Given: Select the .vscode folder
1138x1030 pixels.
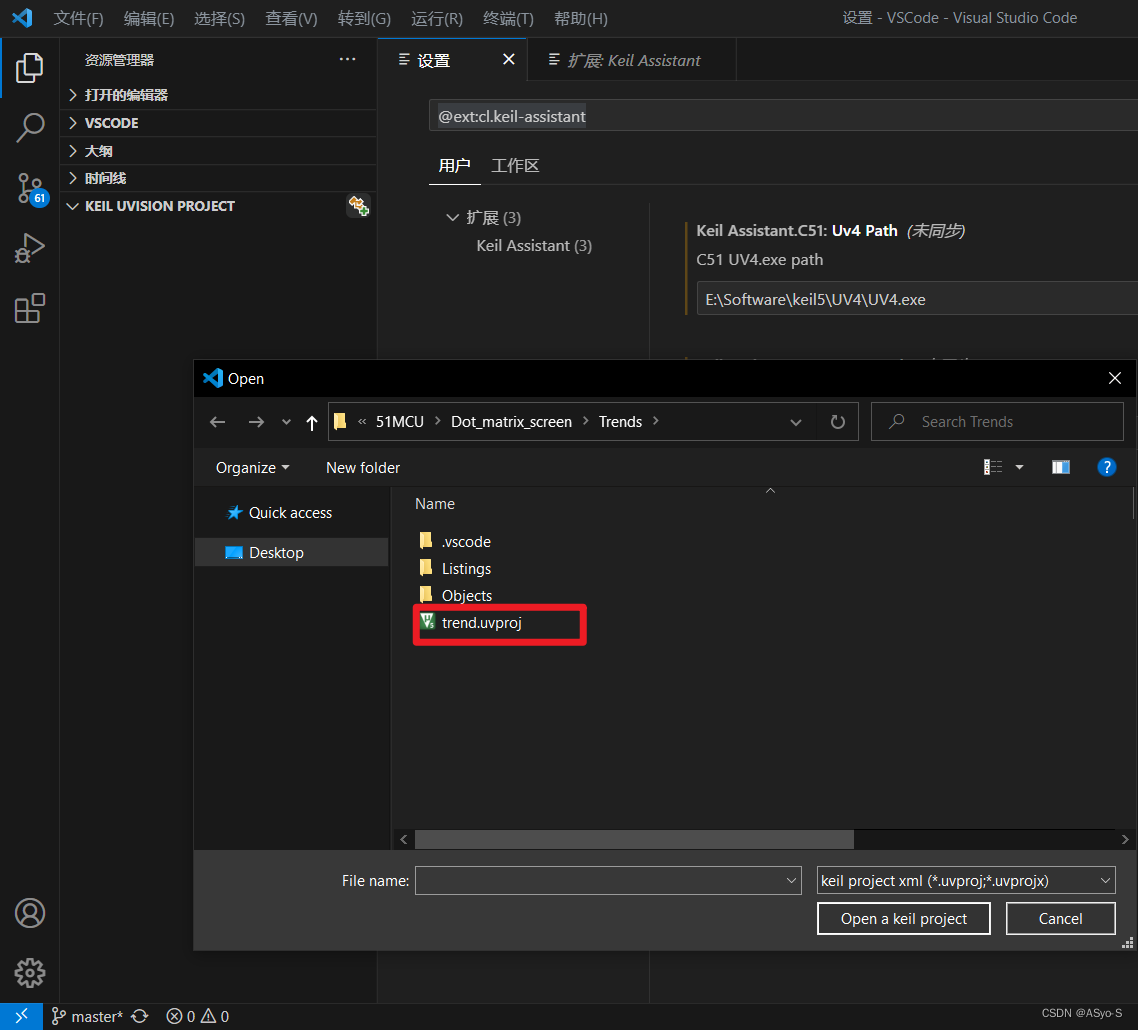Looking at the screenshot, I should 466,541.
